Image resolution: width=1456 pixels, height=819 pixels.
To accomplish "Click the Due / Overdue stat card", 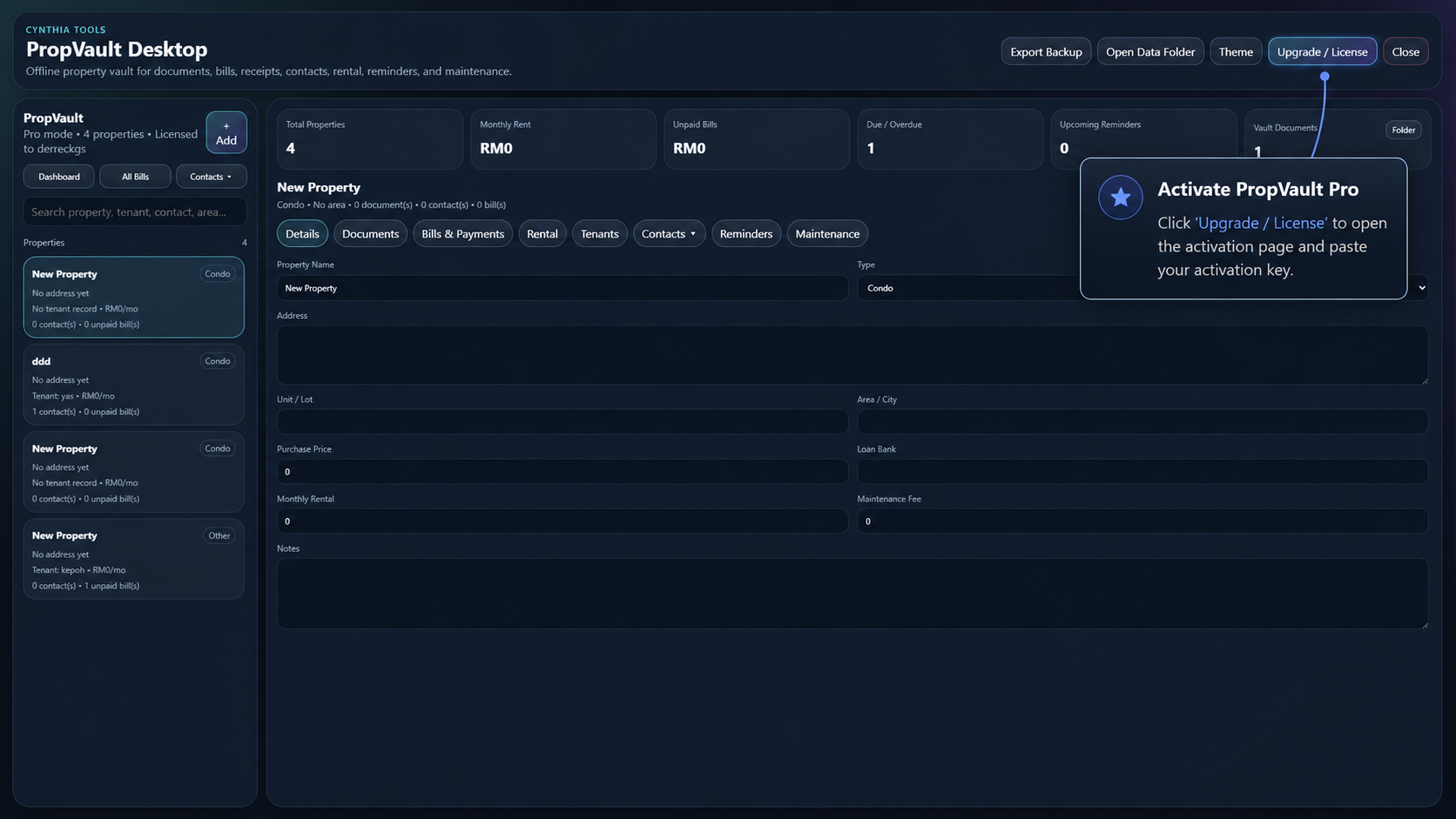I will [x=950, y=139].
